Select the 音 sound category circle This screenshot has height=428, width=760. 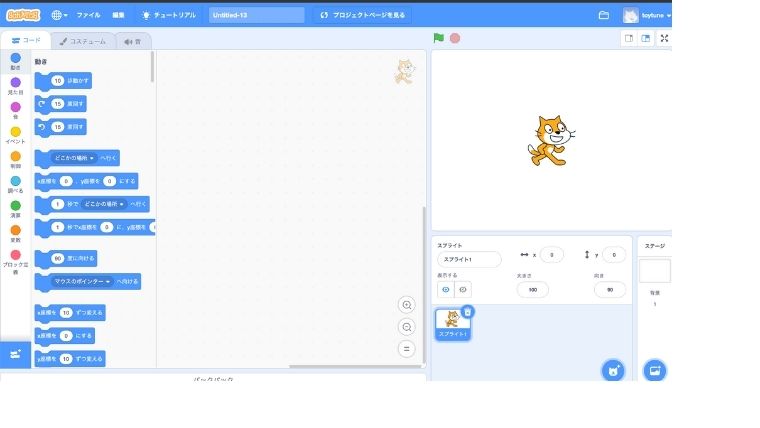pos(16,107)
